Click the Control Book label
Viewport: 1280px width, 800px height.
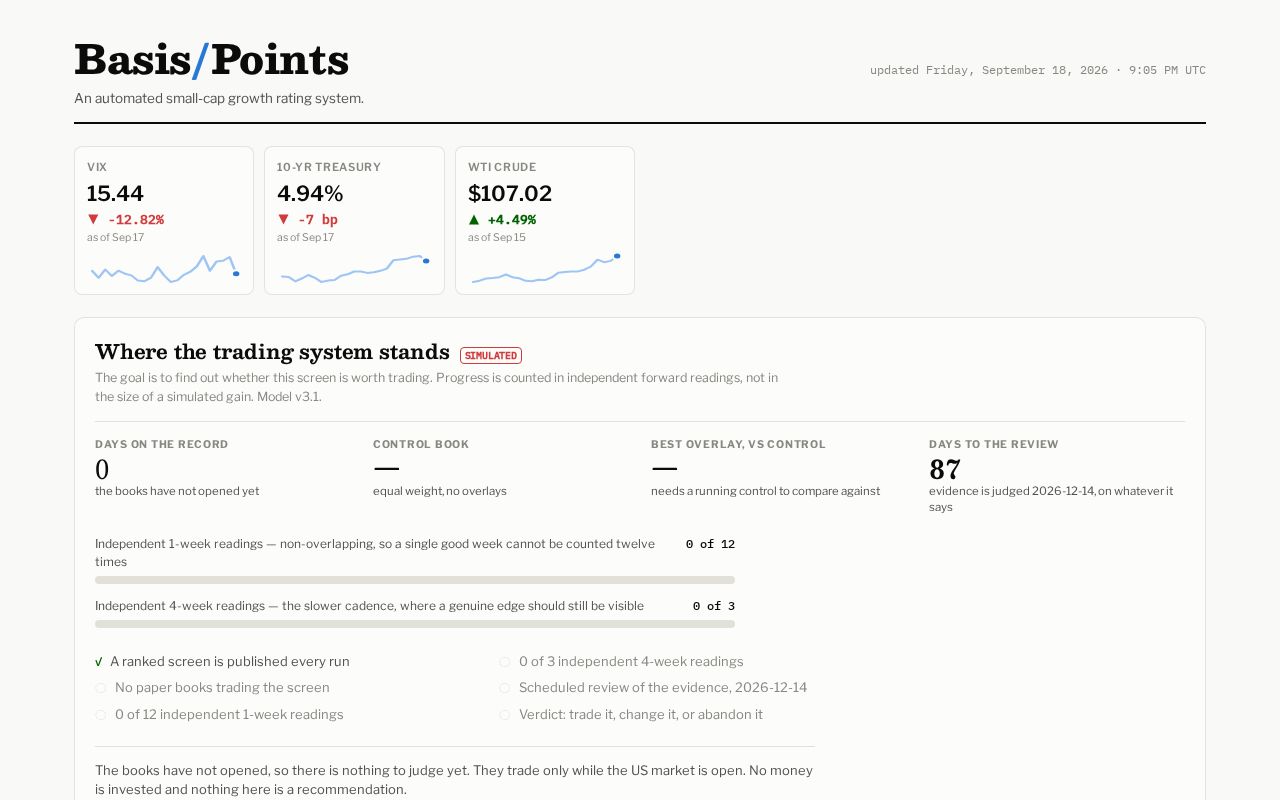[421, 444]
